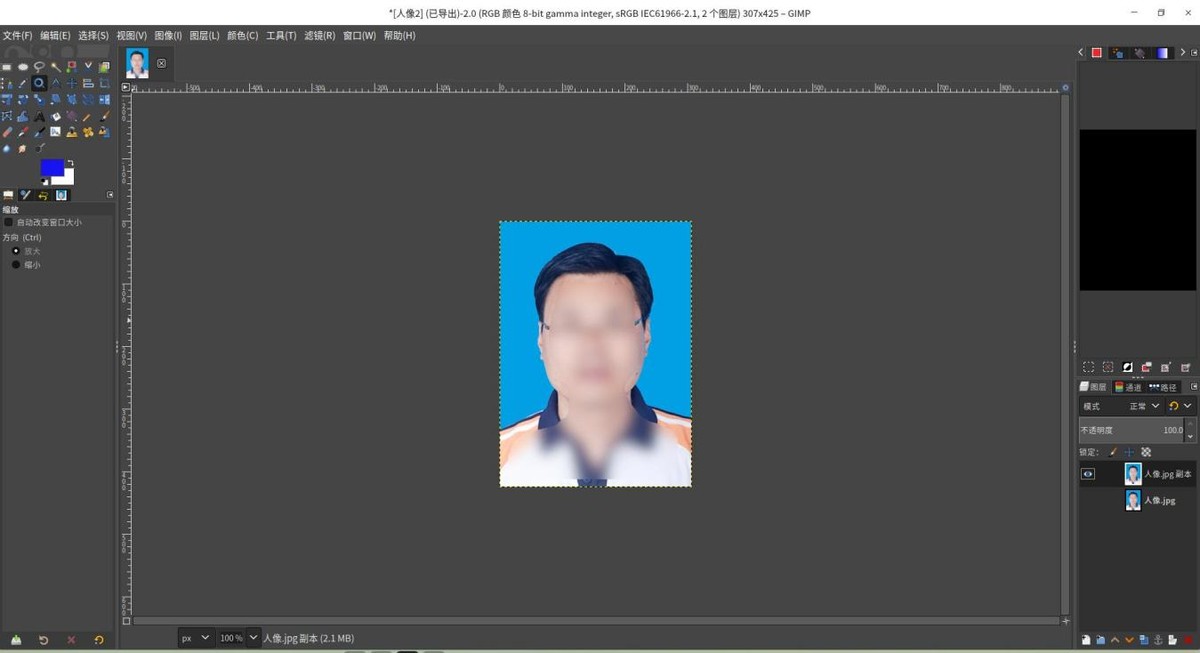
Task: Click the Measure tool icon
Action: coord(55,83)
